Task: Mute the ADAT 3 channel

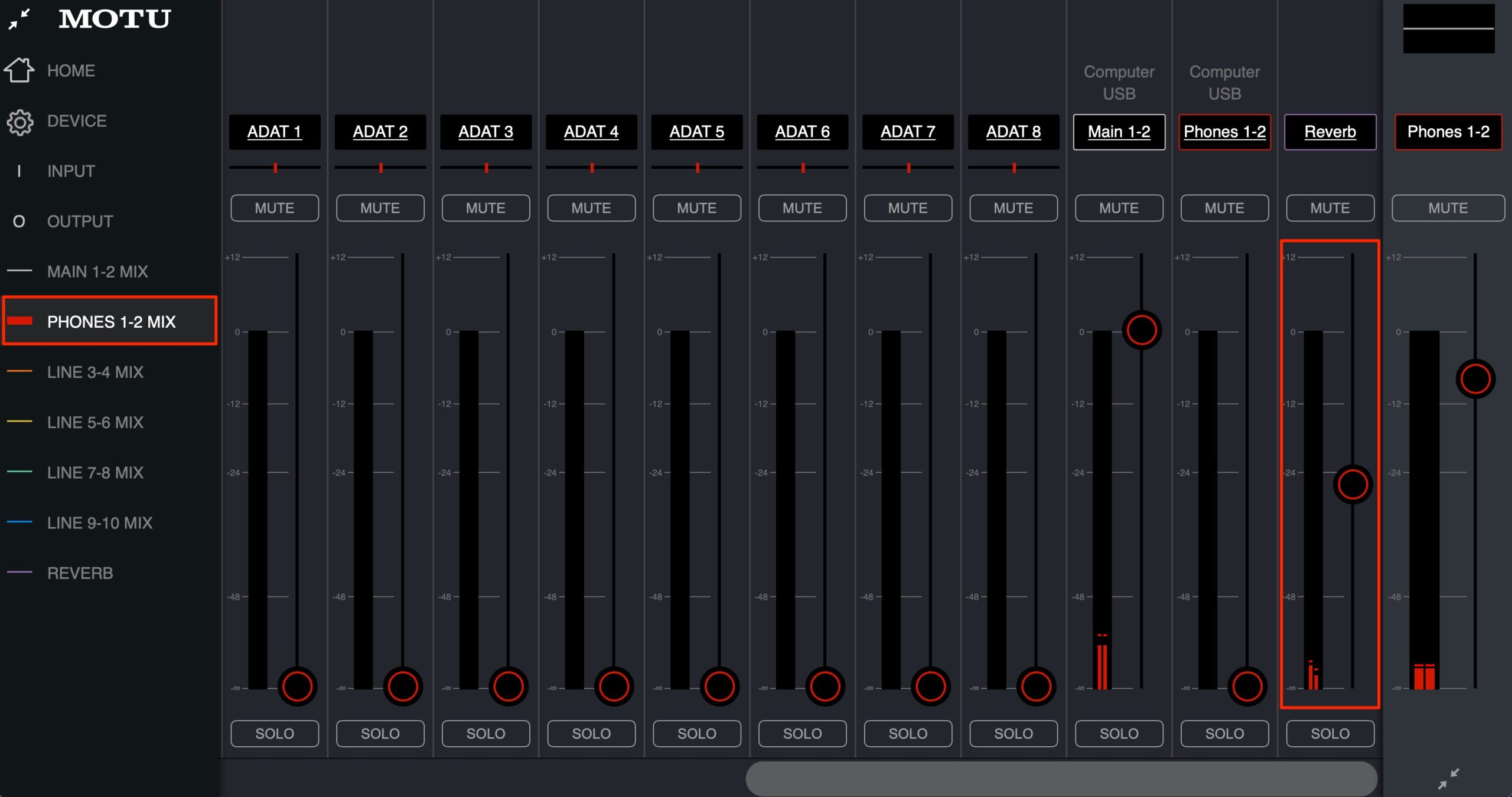Action: tap(485, 208)
